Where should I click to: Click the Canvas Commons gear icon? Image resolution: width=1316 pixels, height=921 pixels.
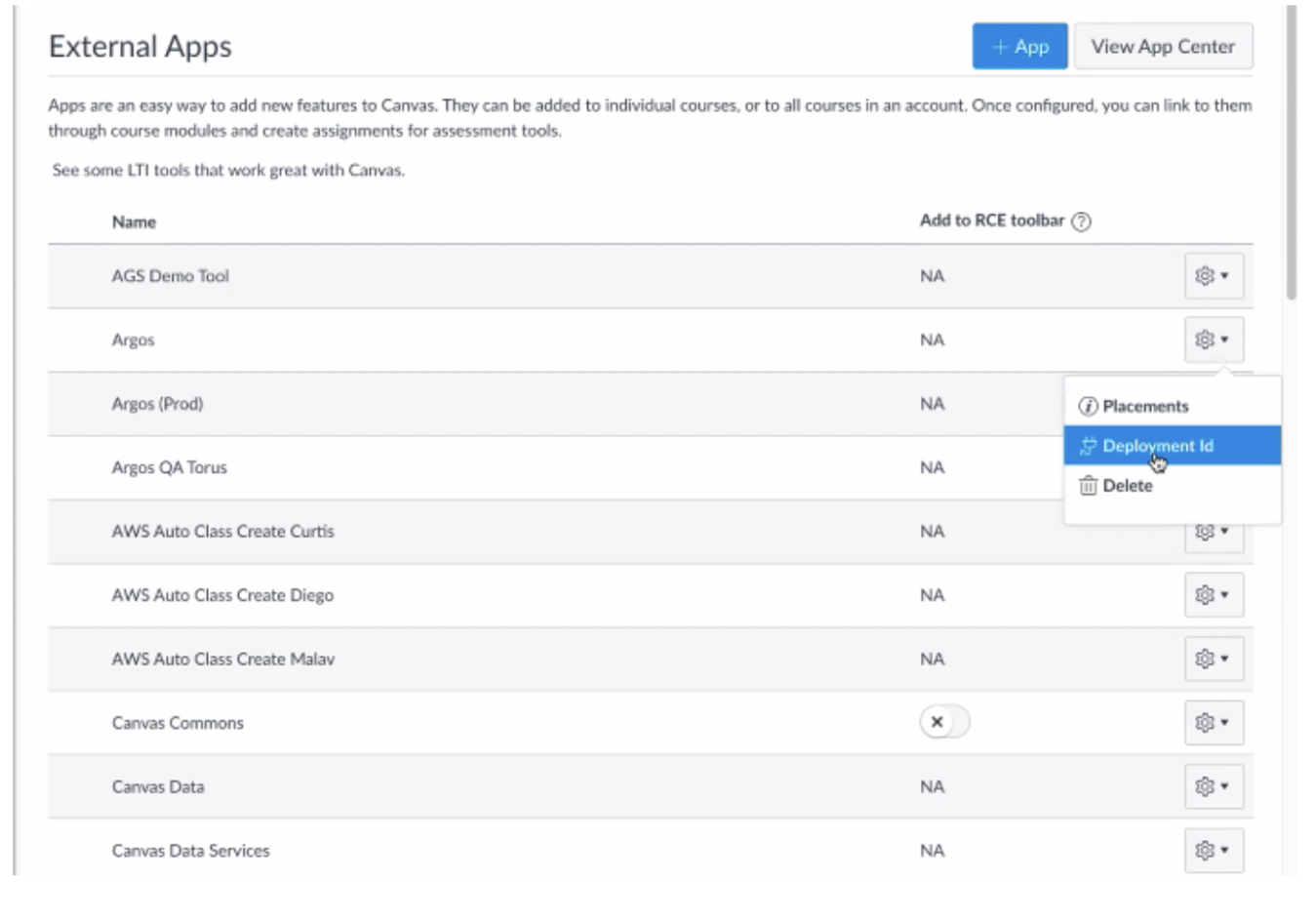tap(1205, 723)
